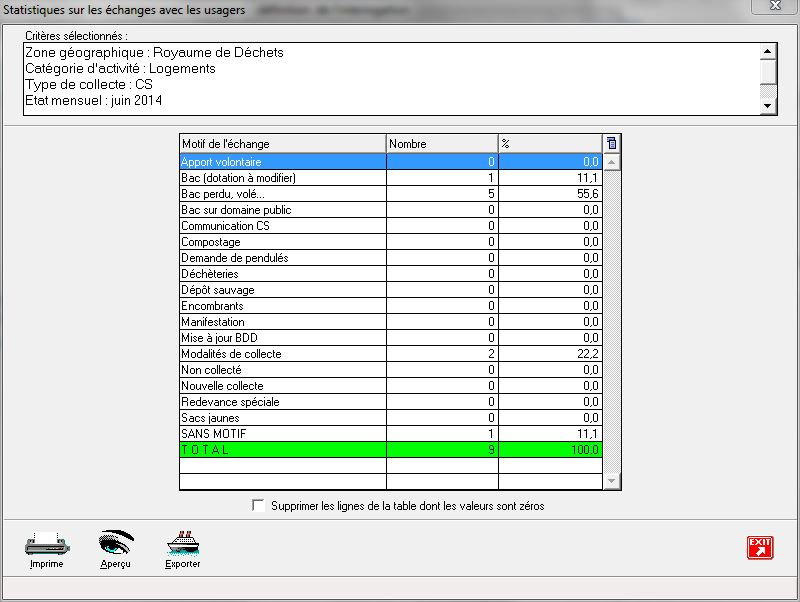
Task: Select the 'Apport volontaire' row
Action: coord(282,162)
